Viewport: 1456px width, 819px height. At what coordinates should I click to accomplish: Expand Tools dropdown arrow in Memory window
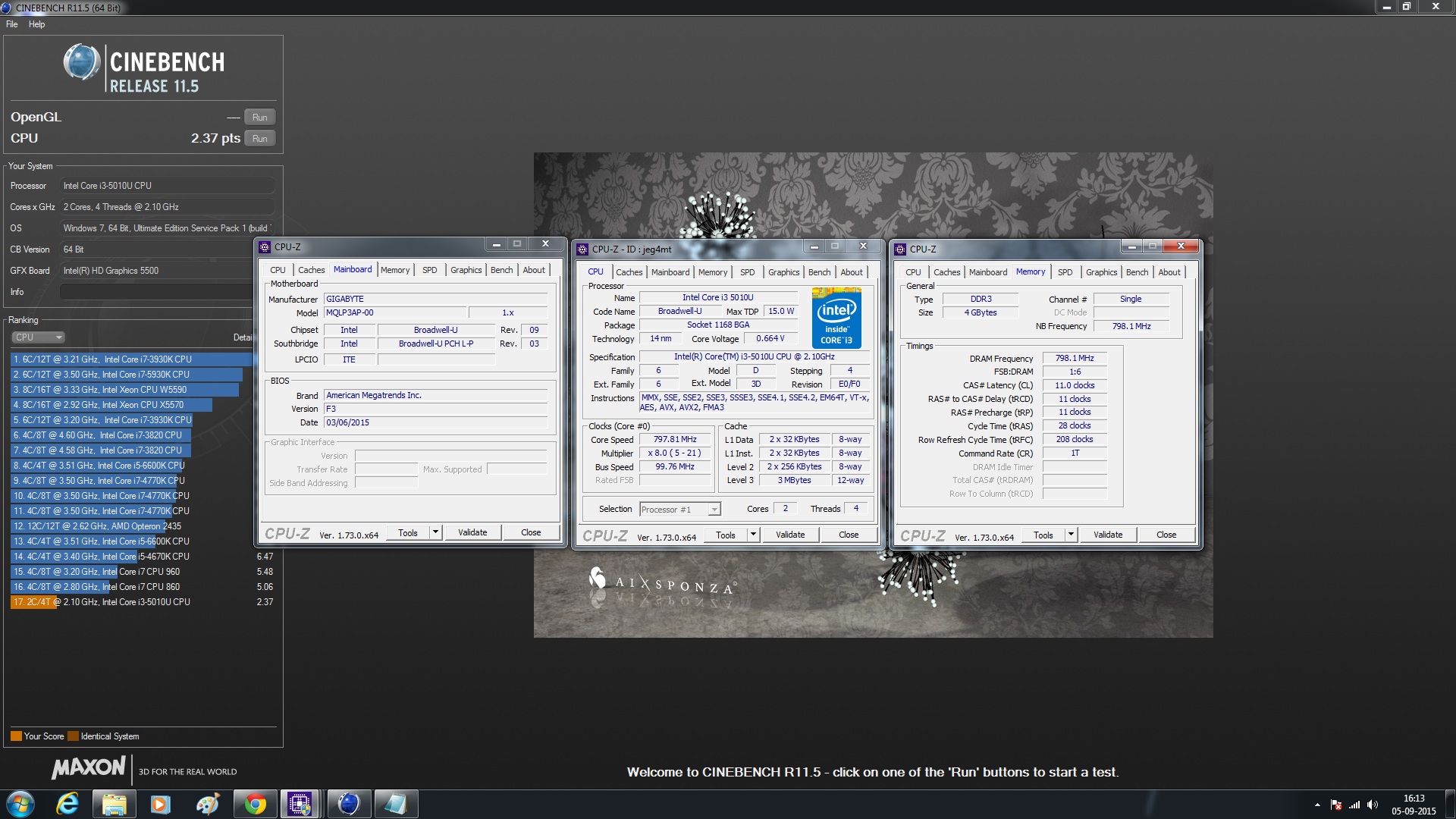tap(1072, 535)
